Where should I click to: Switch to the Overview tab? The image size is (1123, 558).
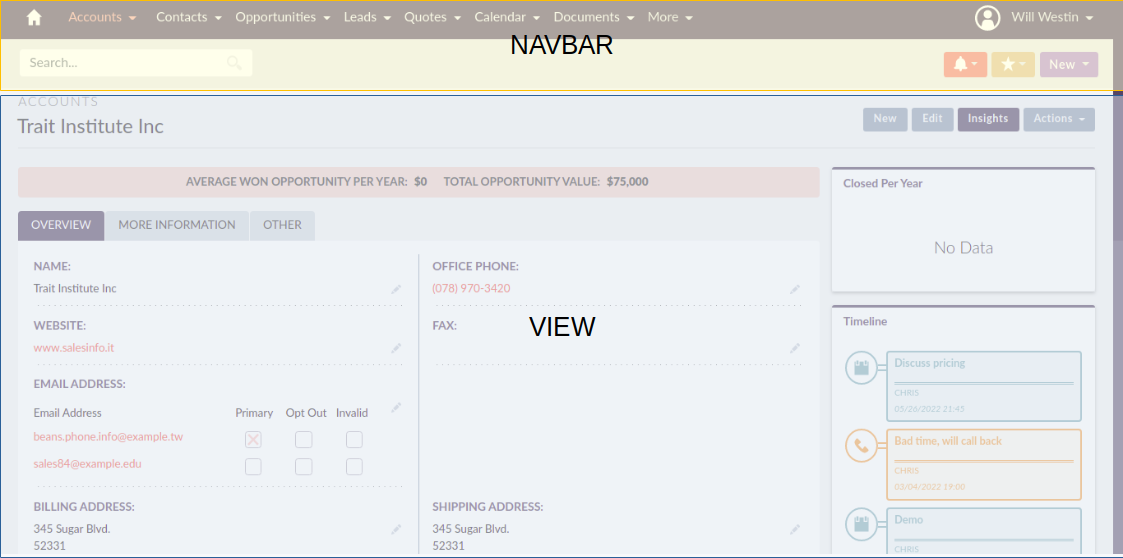61,225
